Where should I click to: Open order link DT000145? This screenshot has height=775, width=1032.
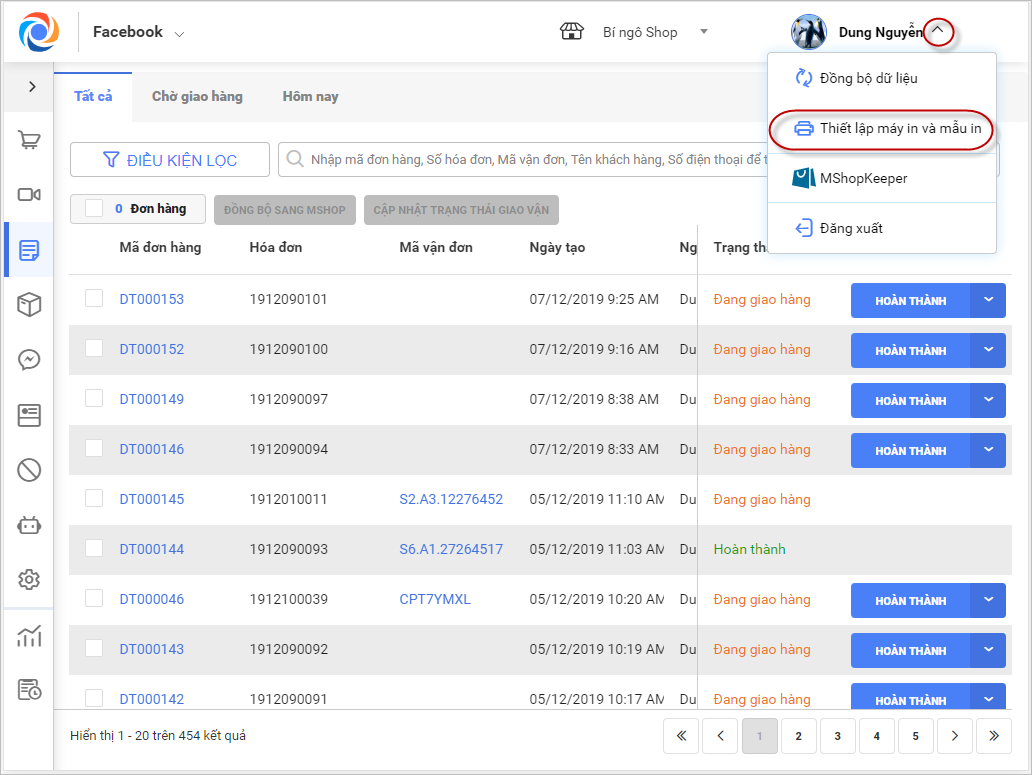pos(152,499)
